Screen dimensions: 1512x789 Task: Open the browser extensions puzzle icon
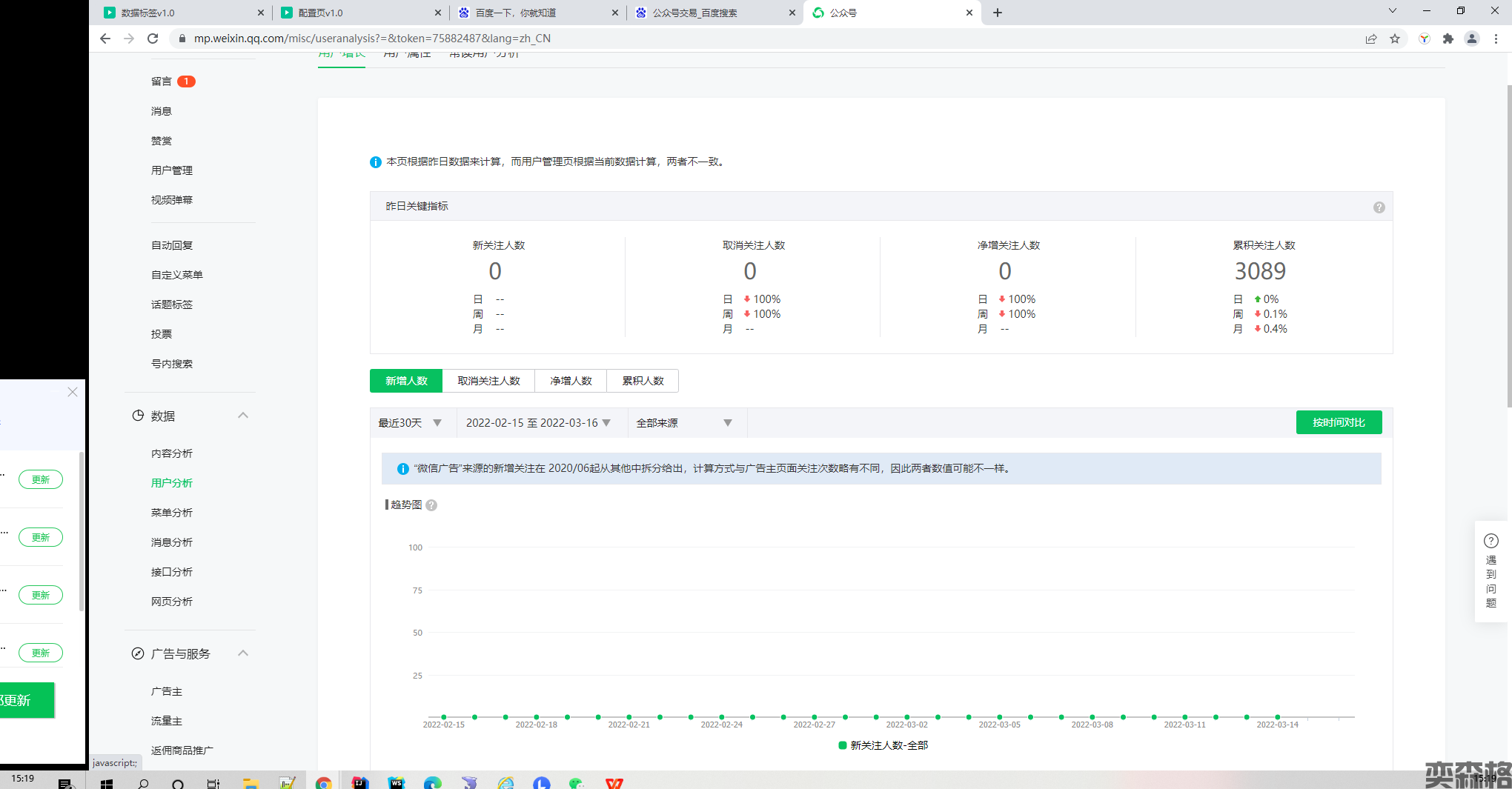coord(1448,39)
